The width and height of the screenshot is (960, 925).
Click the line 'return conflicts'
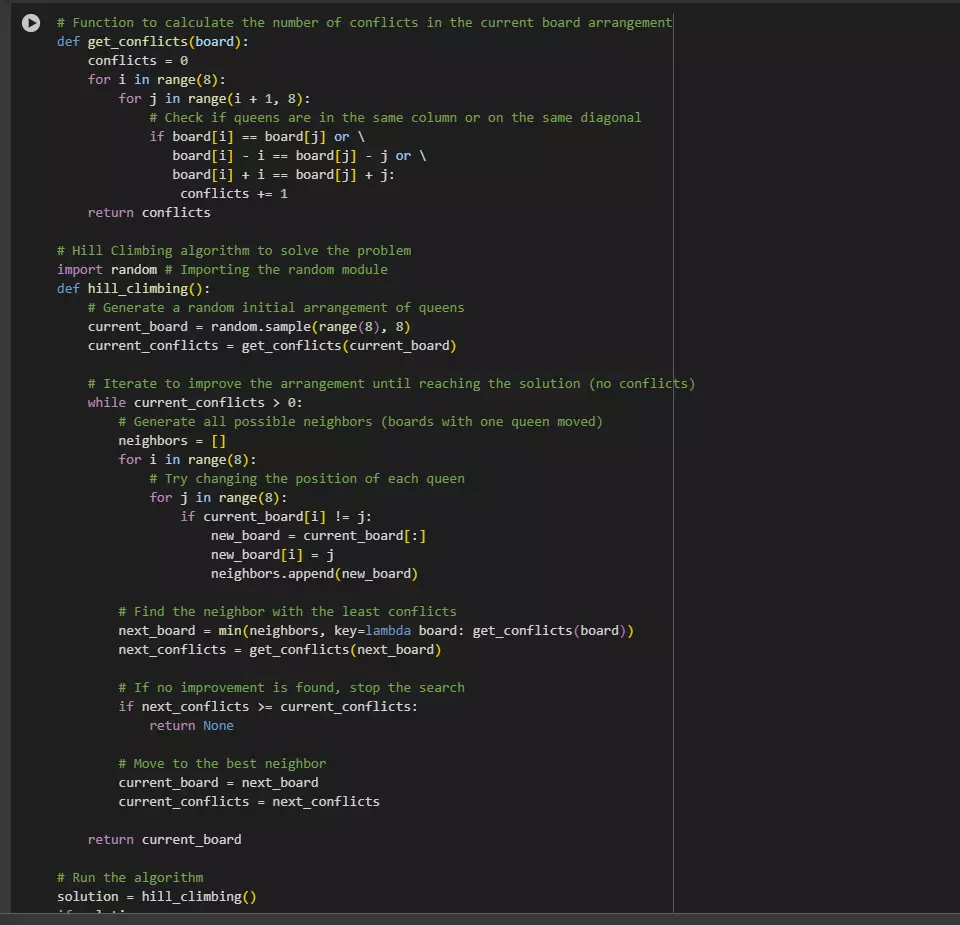149,212
